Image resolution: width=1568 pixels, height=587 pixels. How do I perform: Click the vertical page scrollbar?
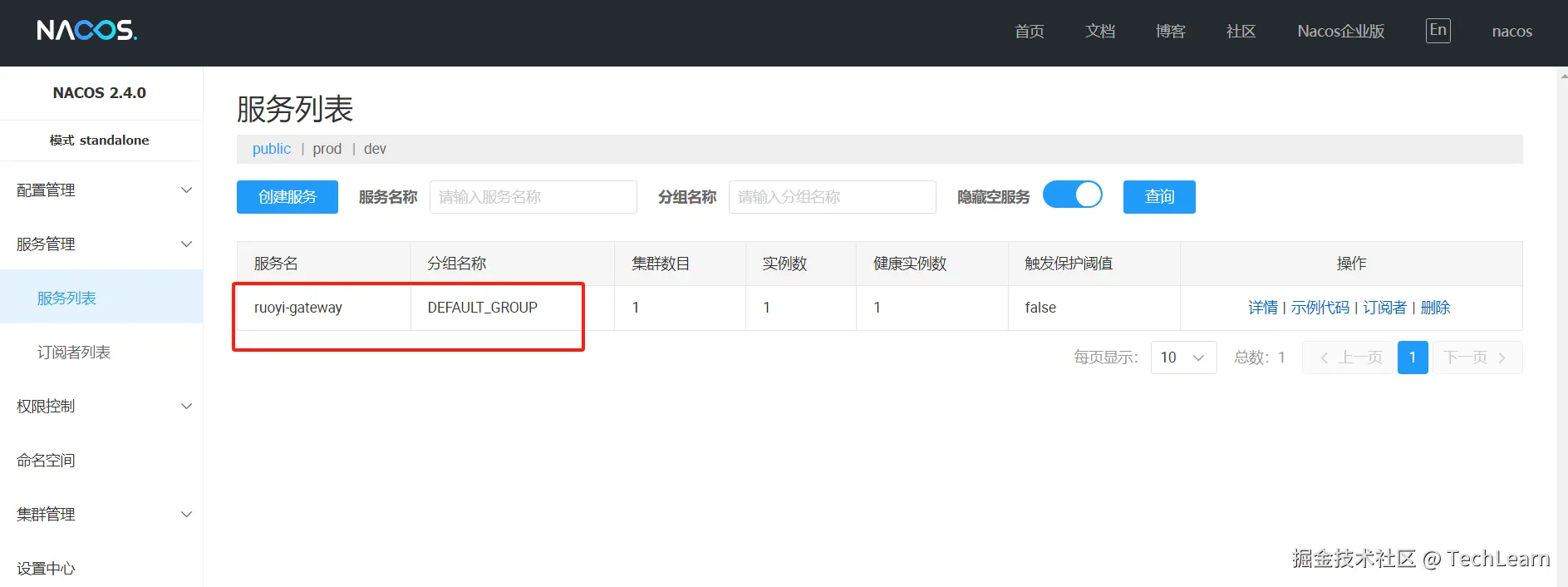coord(1562,327)
